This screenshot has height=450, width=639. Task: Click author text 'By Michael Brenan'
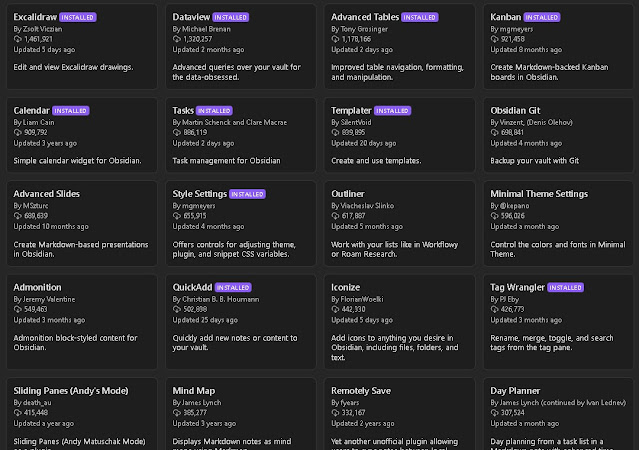[201, 29]
